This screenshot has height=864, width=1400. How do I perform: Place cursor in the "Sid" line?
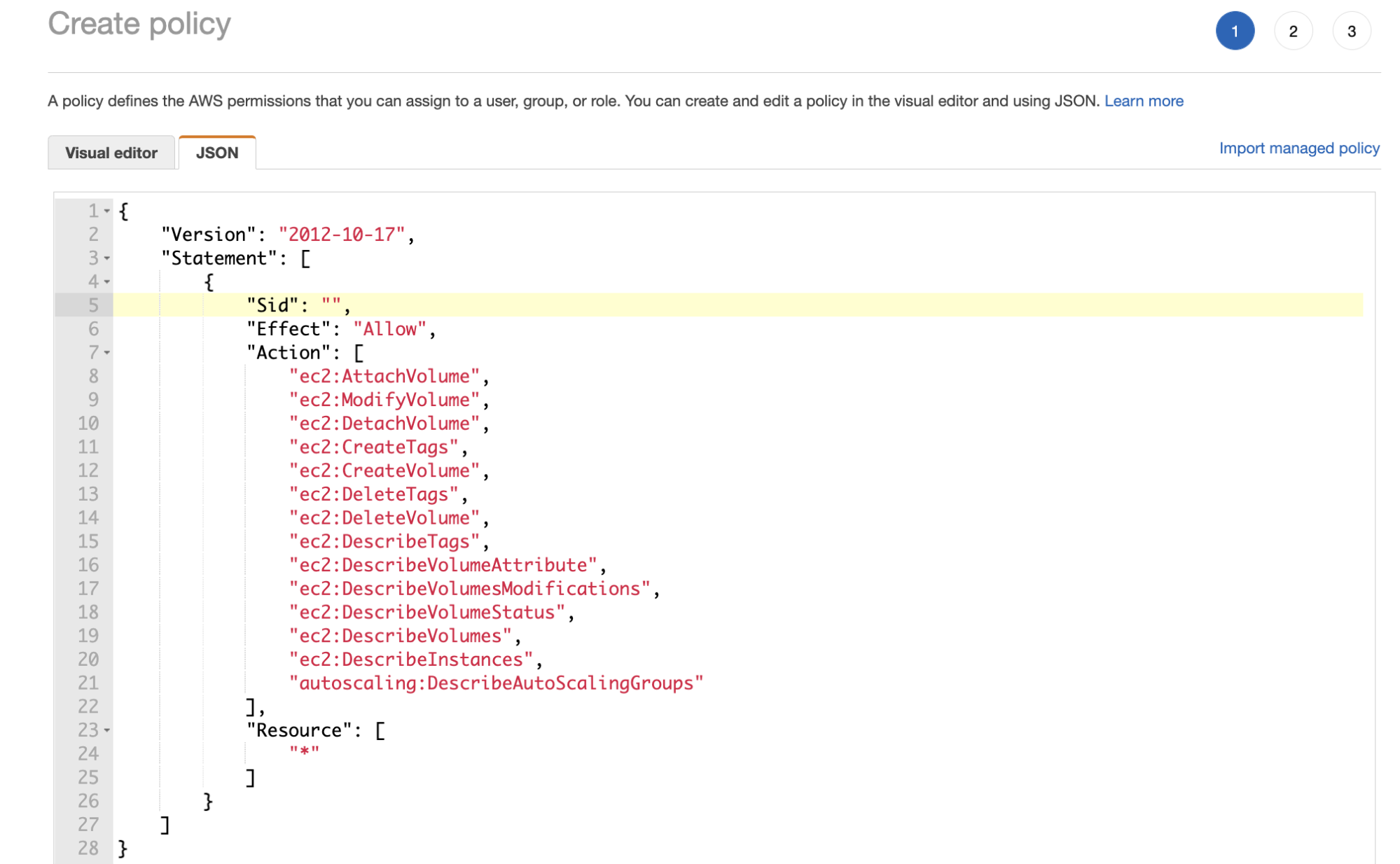coord(737,305)
